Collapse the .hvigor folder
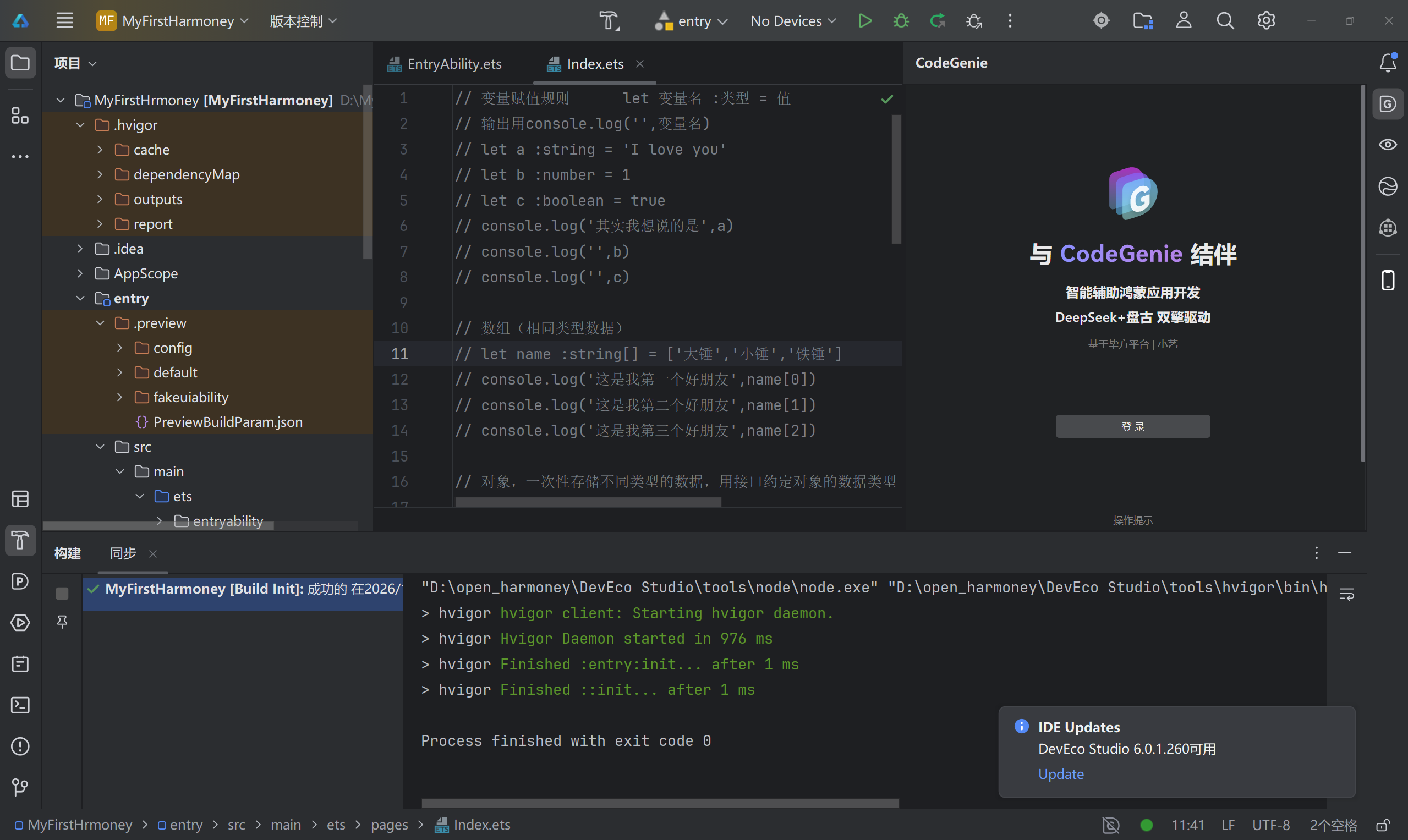 (x=80, y=124)
